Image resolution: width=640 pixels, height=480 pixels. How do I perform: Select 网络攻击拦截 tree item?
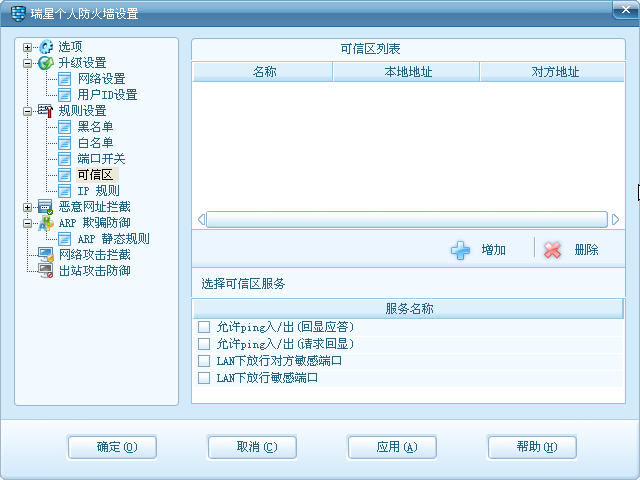point(95,255)
